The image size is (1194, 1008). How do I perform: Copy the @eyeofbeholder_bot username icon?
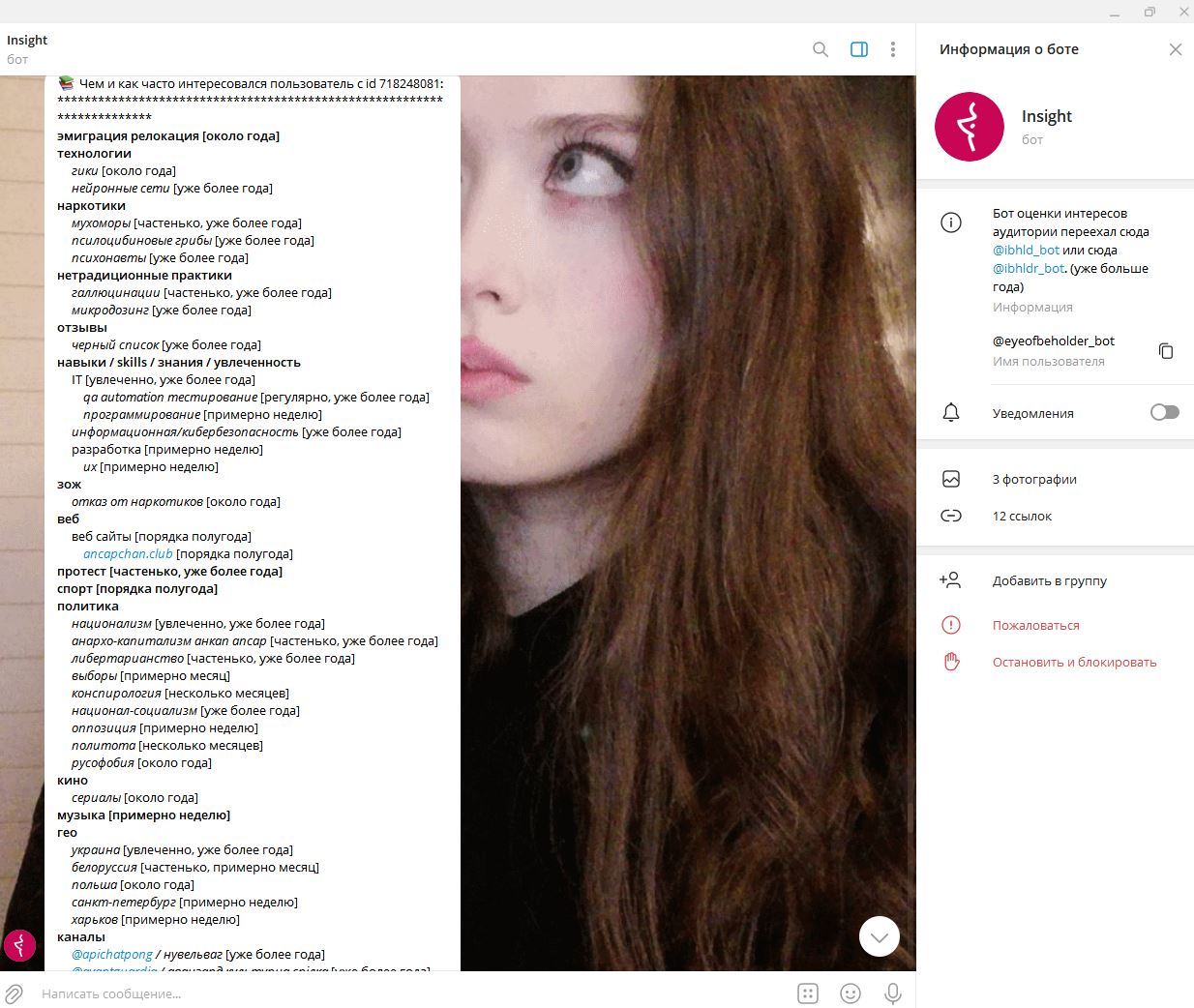(x=1166, y=350)
